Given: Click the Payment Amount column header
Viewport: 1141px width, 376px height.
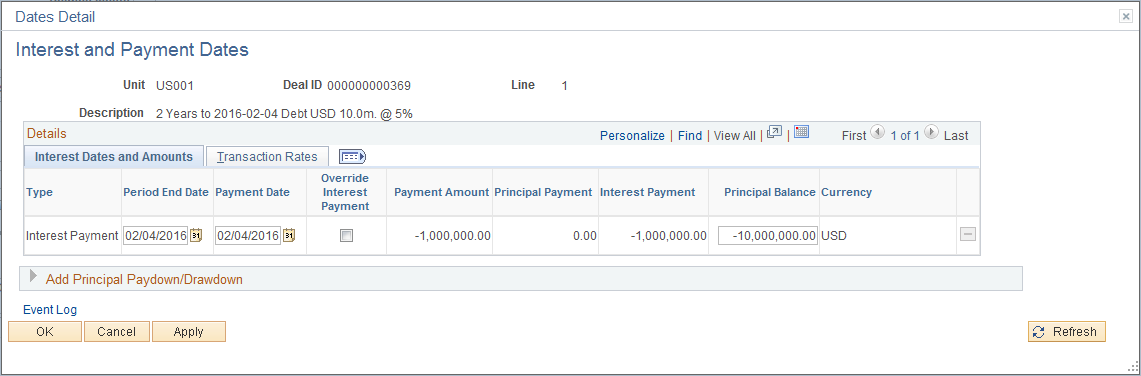Looking at the screenshot, I should pyautogui.click(x=442, y=192).
